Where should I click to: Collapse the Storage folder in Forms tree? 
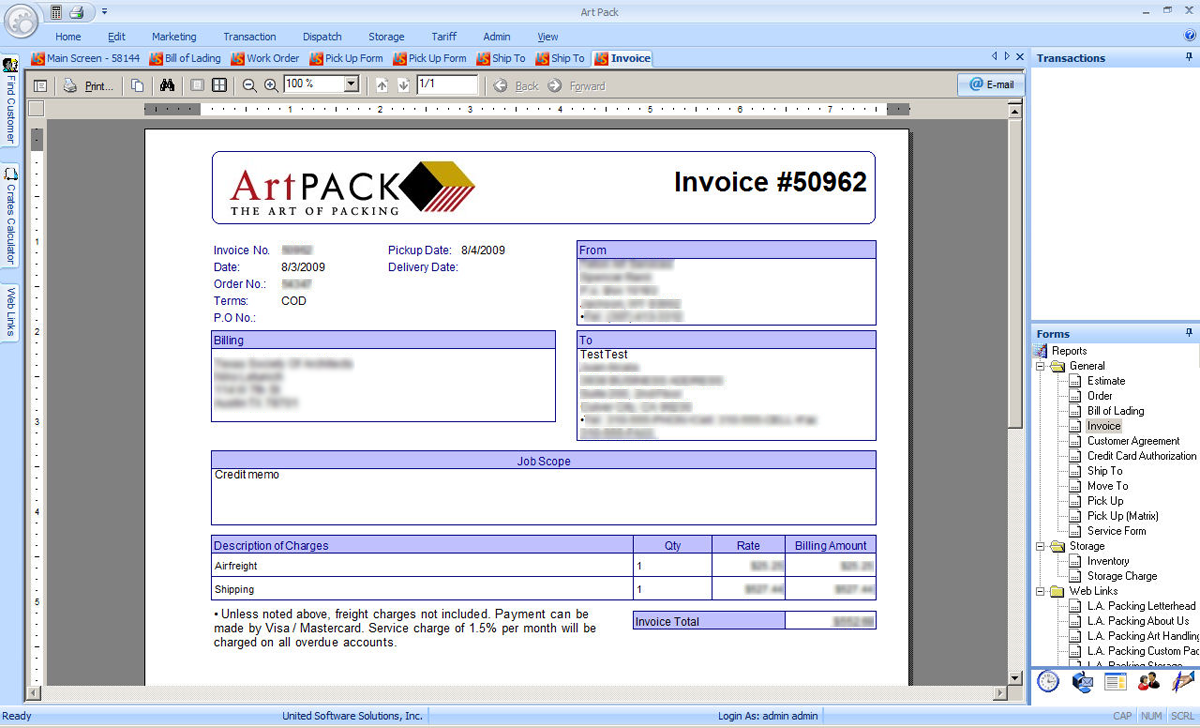(1040, 546)
